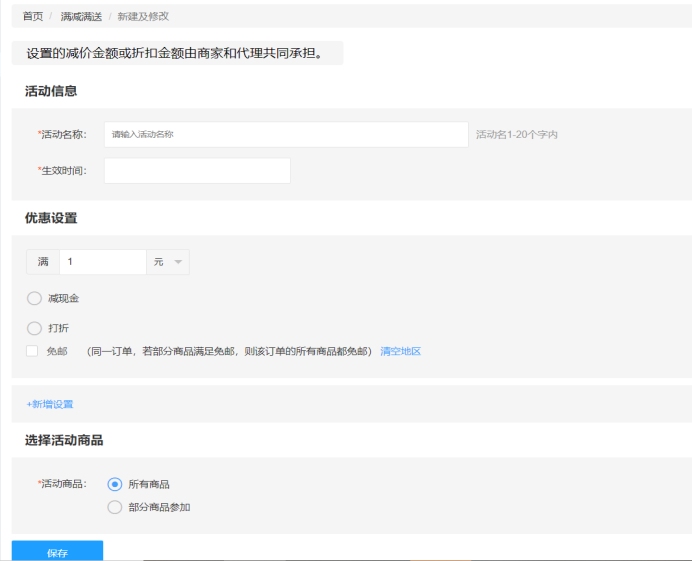This screenshot has height=561, width=692.
Task: Click the 生效时间 field label
Action: (x=62, y=170)
